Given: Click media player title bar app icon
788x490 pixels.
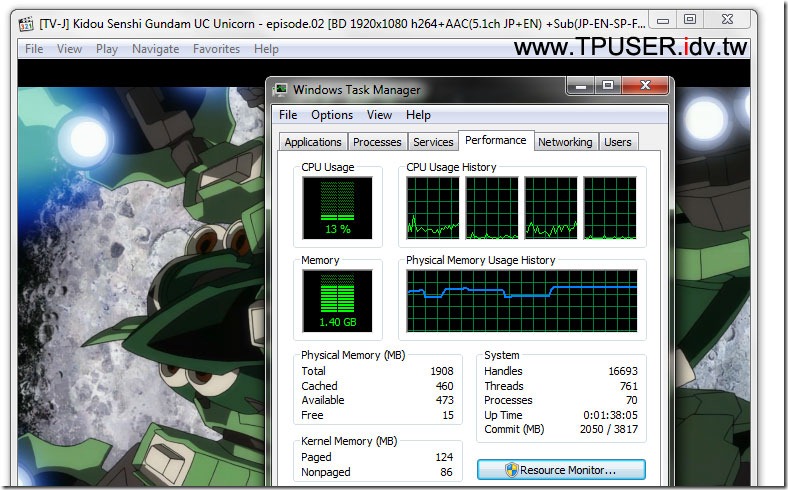Looking at the screenshot, I should coord(26,23).
